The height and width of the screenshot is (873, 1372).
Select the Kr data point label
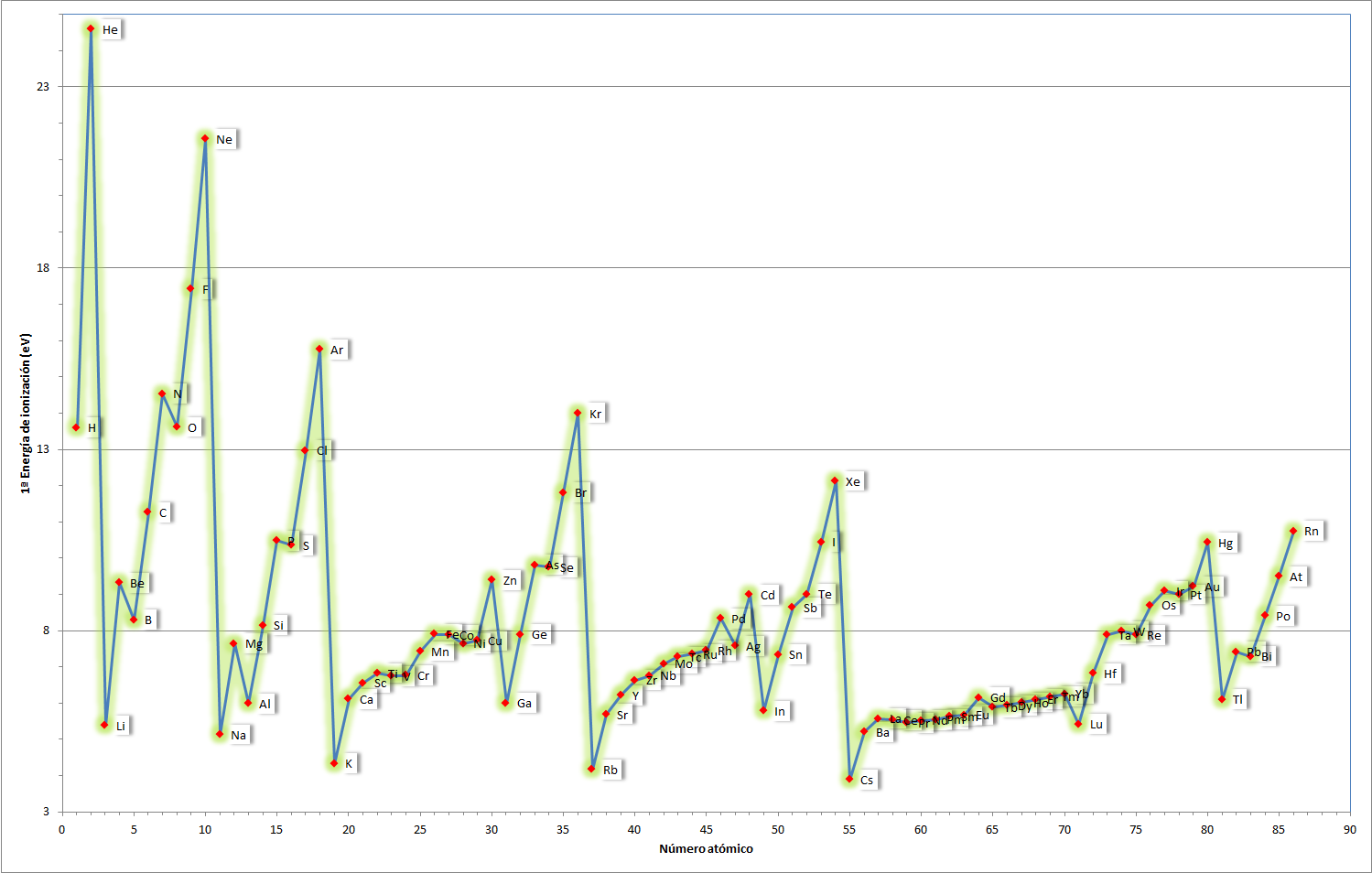(x=595, y=414)
